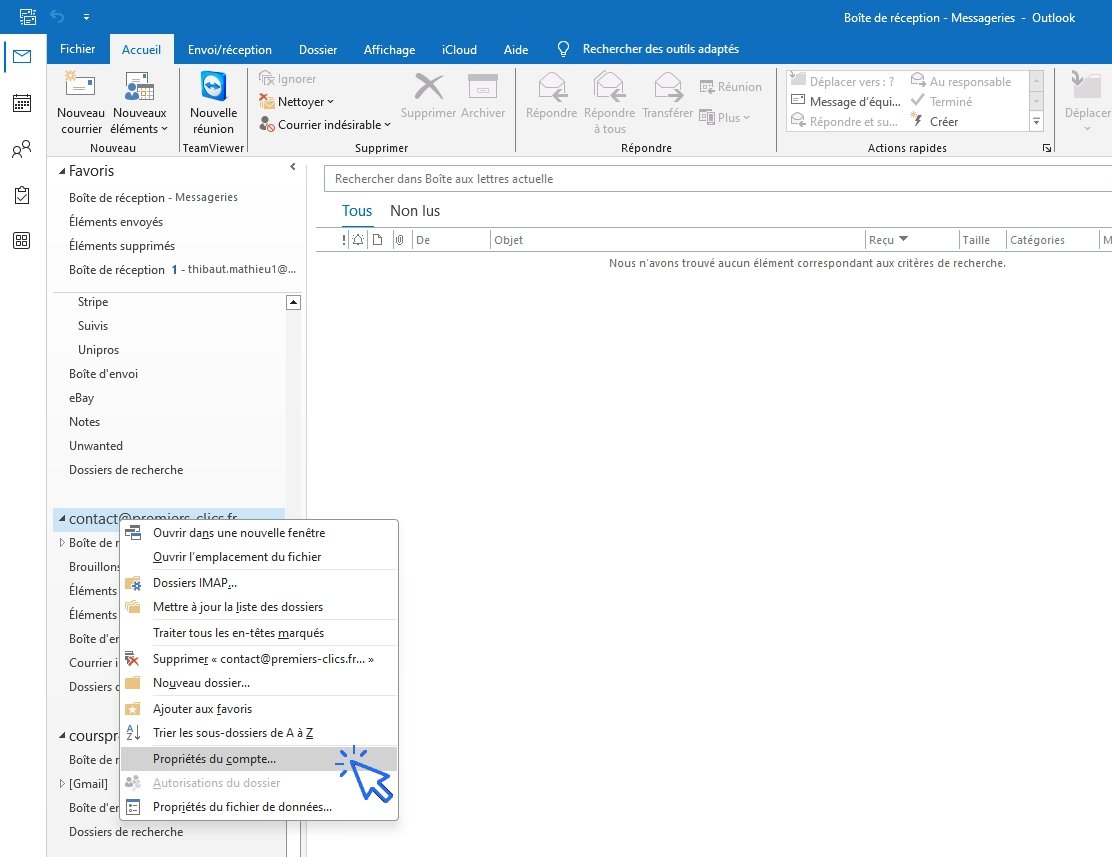Expand the [Gmail] folder
1112x857 pixels.
point(62,784)
